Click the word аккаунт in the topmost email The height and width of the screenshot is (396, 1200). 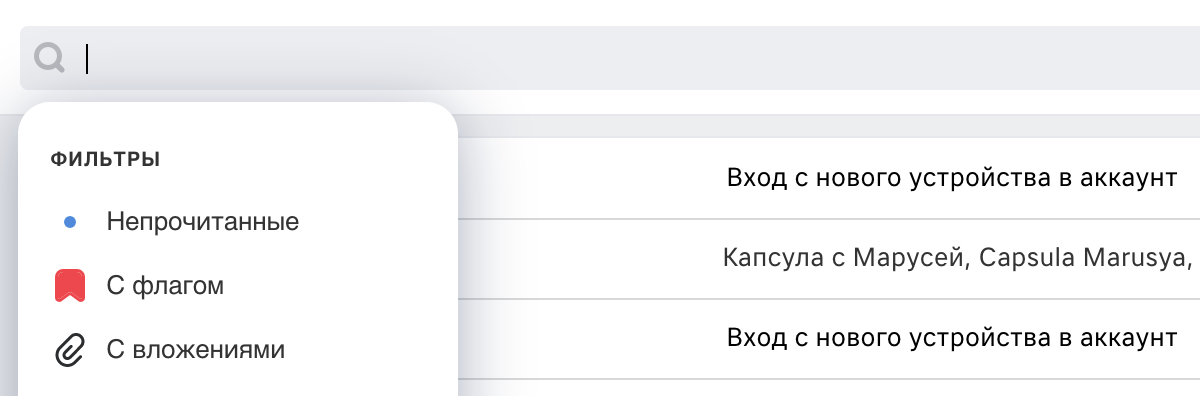point(1127,179)
